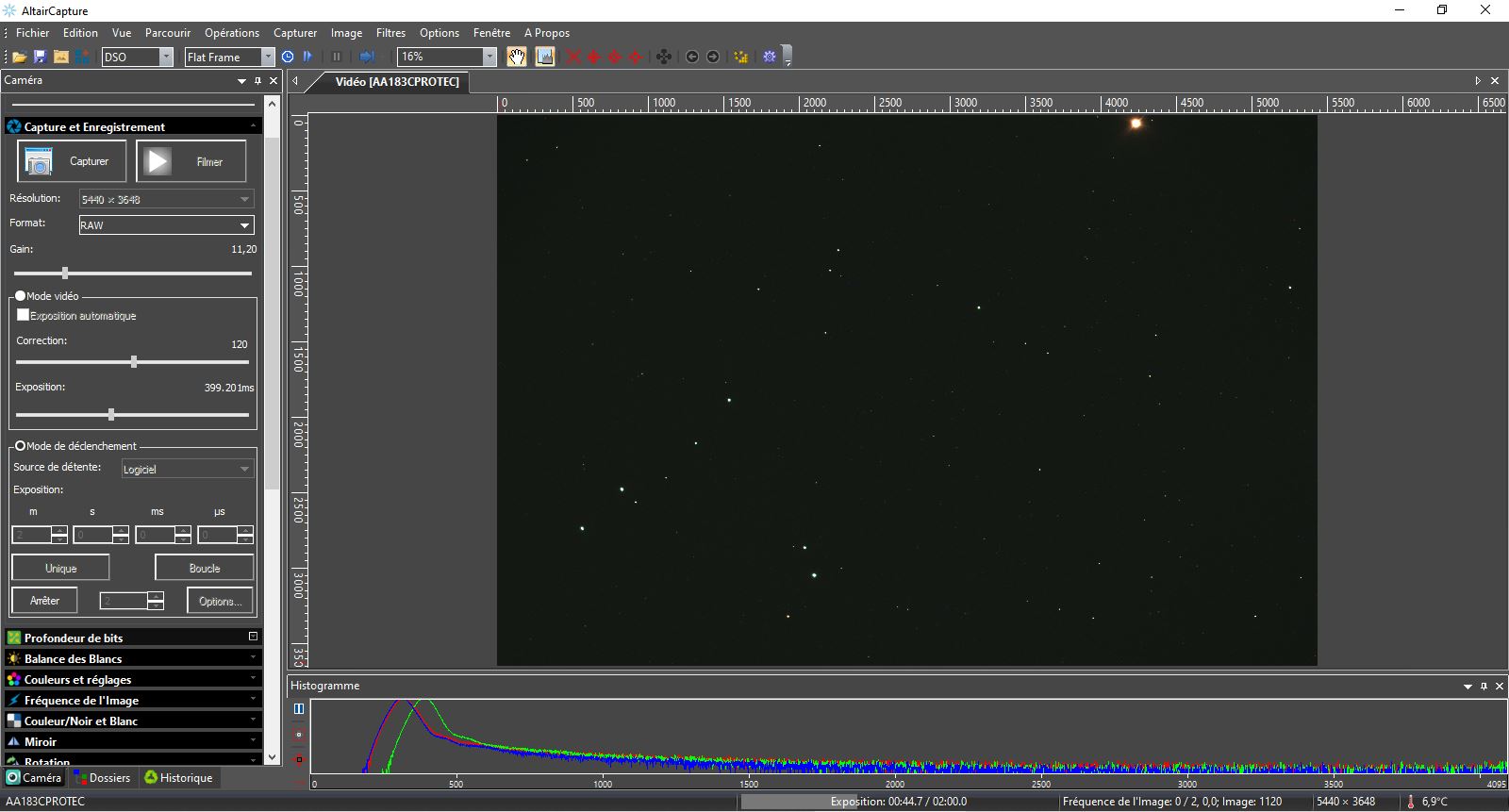The width and height of the screenshot is (1509, 812).
Task: Click the pause icon in histogram panel
Action: pos(299,708)
